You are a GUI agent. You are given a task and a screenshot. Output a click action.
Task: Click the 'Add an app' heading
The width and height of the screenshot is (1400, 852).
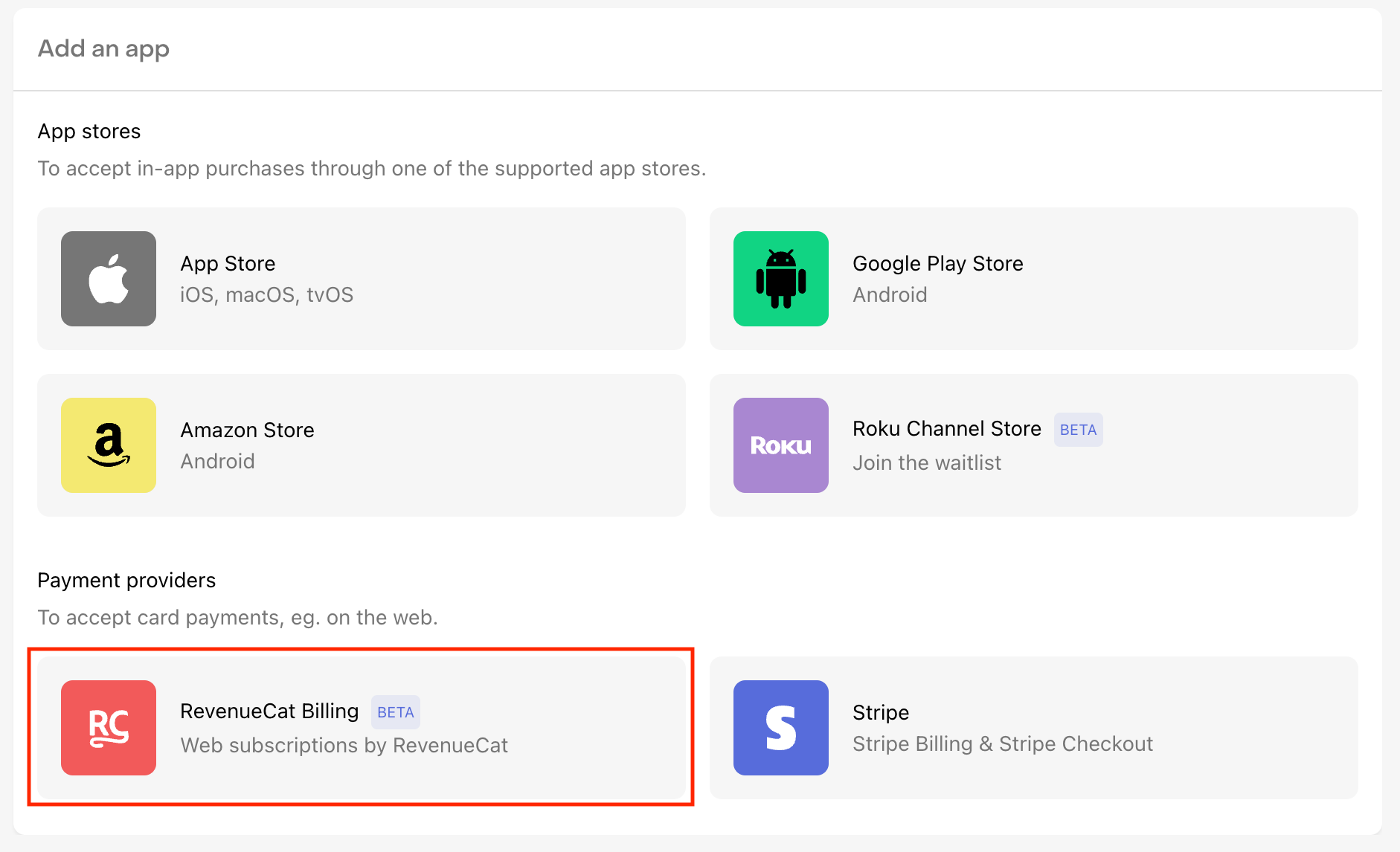coord(103,49)
